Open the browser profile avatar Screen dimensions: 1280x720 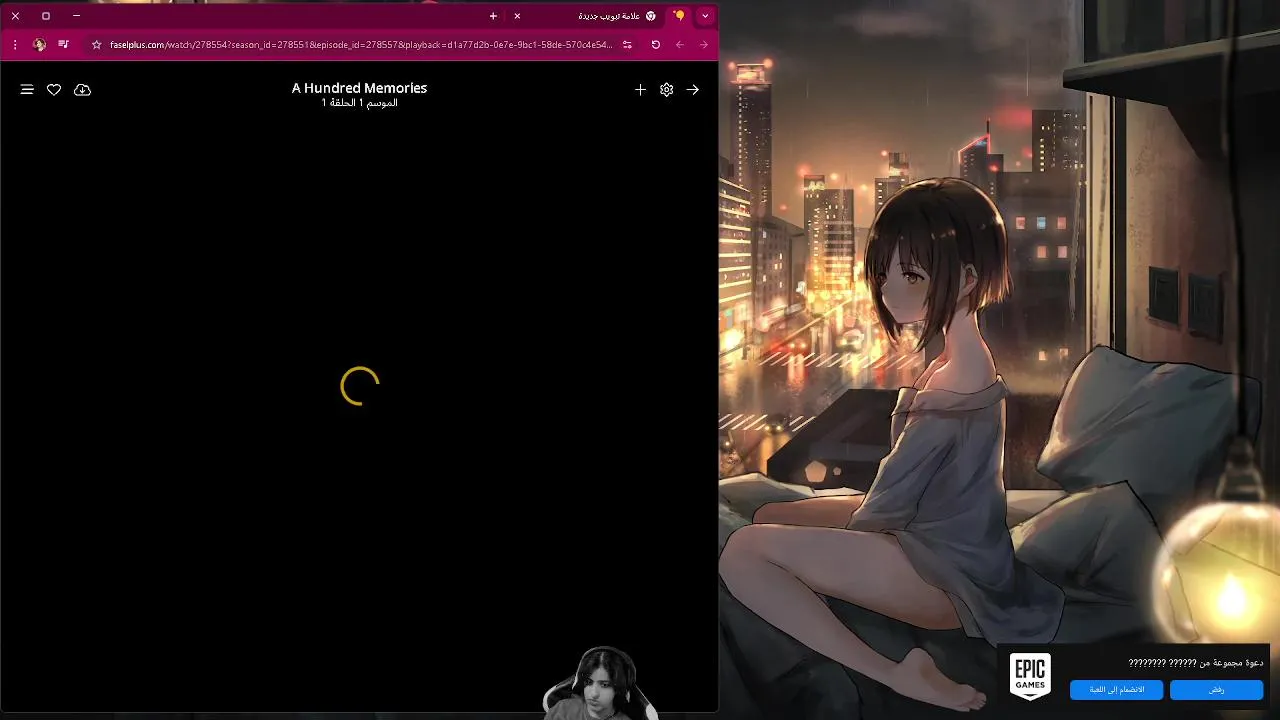[39, 45]
